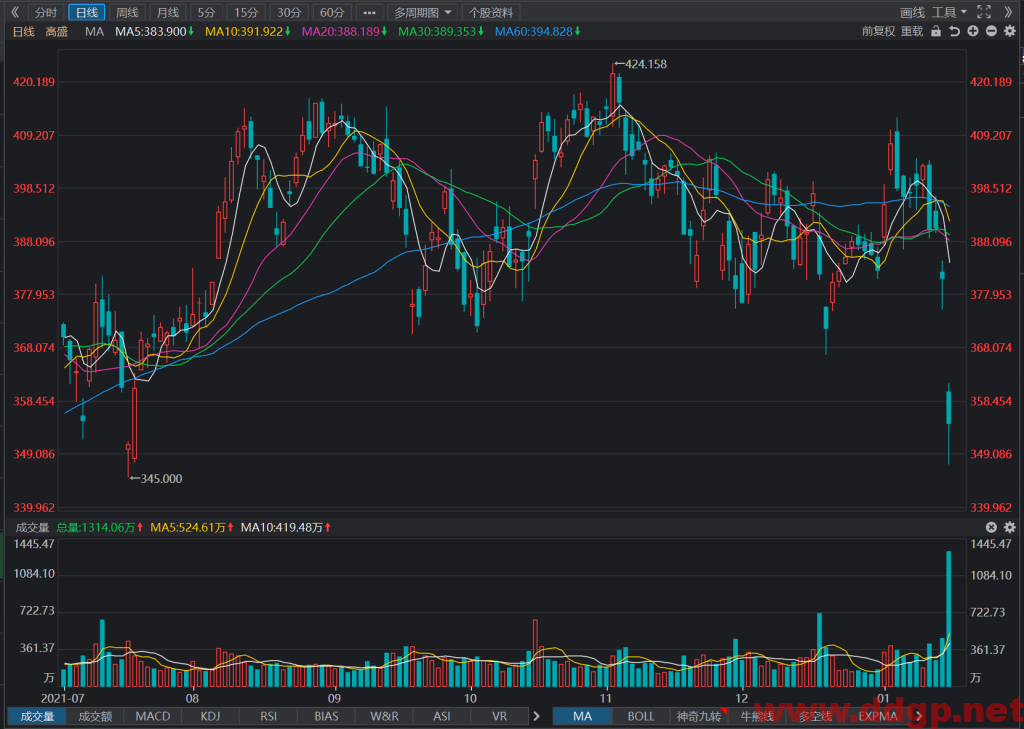
Task: Switch to 60分 minute chart
Action: pyautogui.click(x=332, y=12)
